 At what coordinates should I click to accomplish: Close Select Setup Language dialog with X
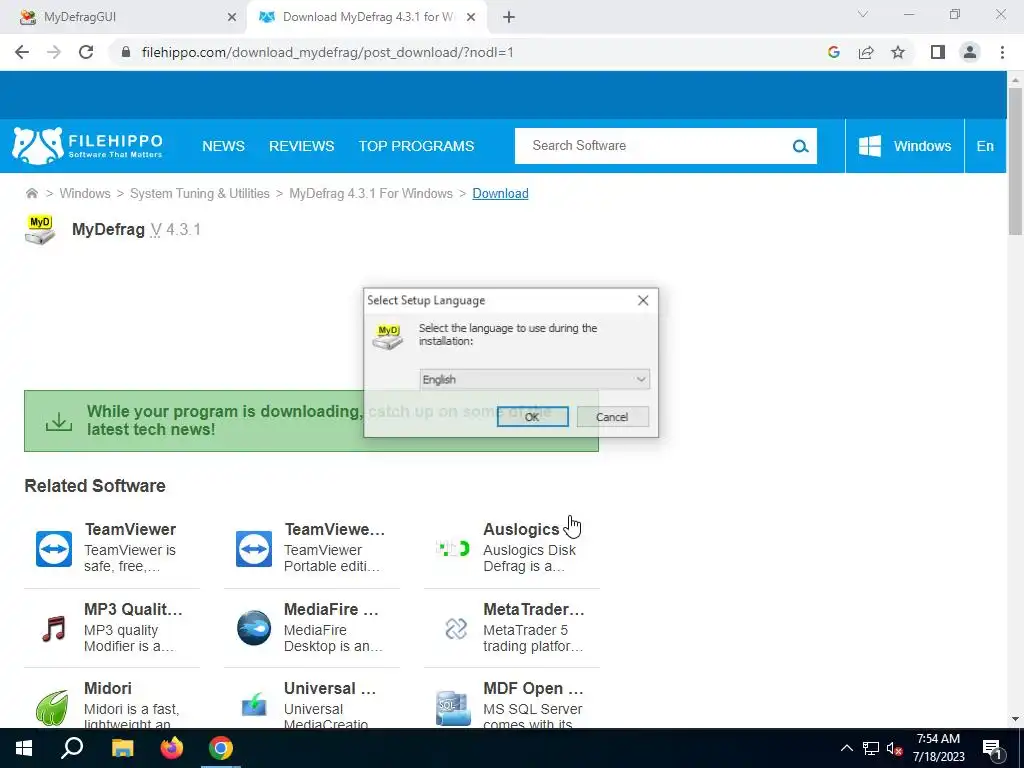click(643, 300)
